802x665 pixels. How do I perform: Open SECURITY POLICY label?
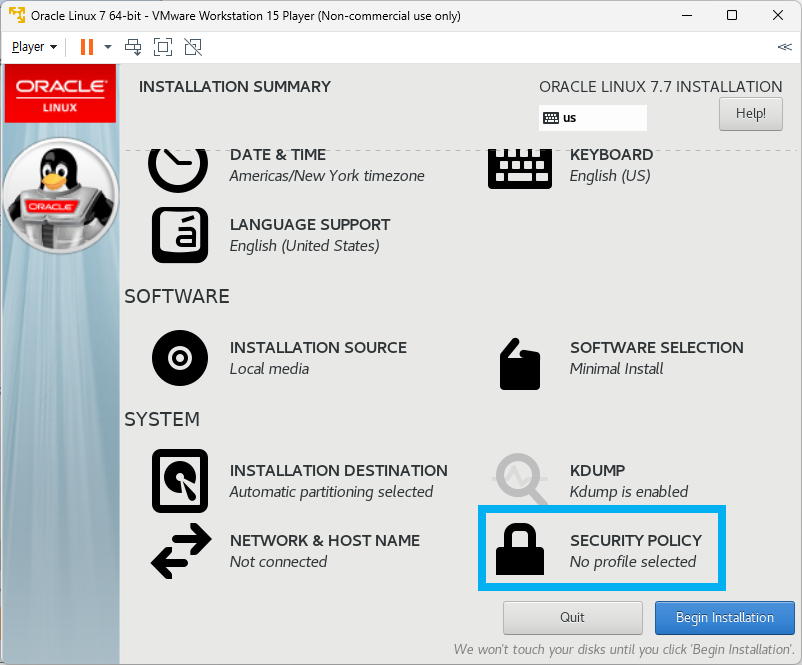636,540
